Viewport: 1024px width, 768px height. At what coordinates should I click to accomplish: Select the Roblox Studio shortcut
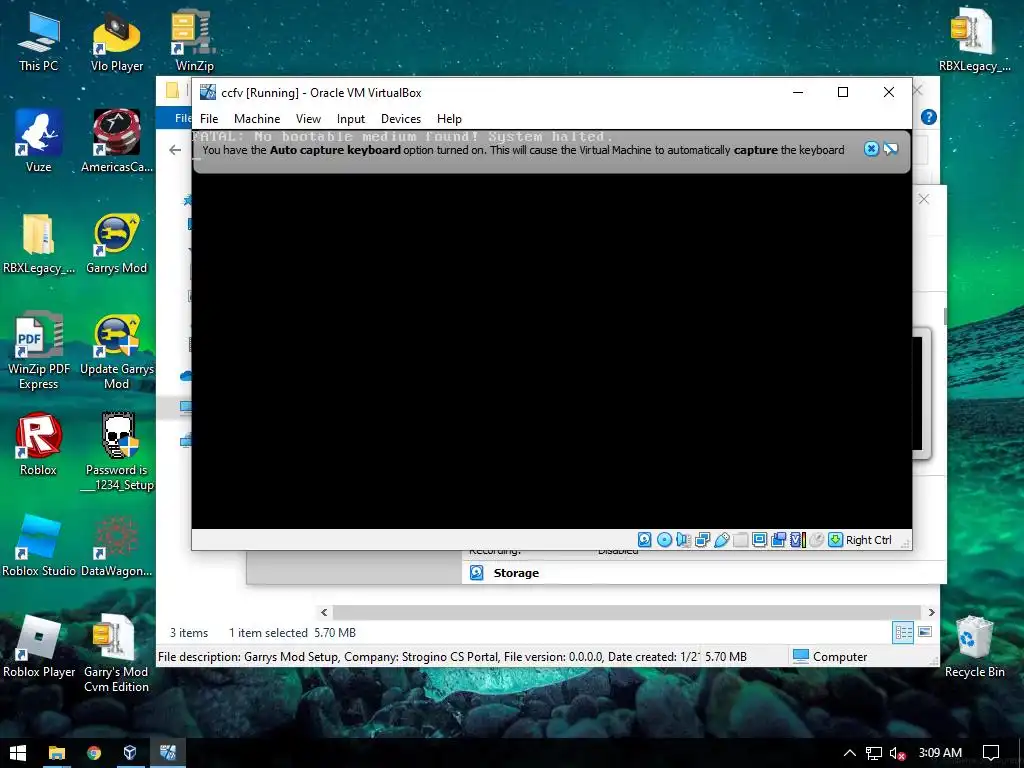38,546
